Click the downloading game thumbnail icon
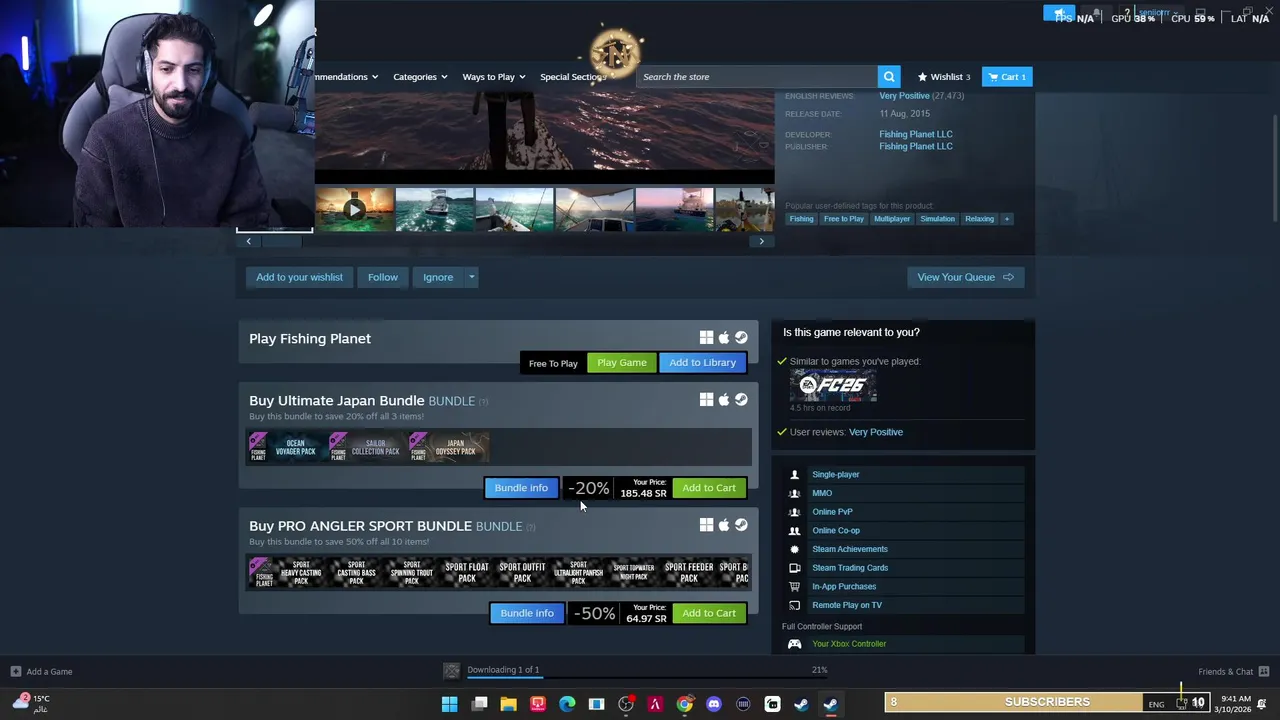 (451, 670)
